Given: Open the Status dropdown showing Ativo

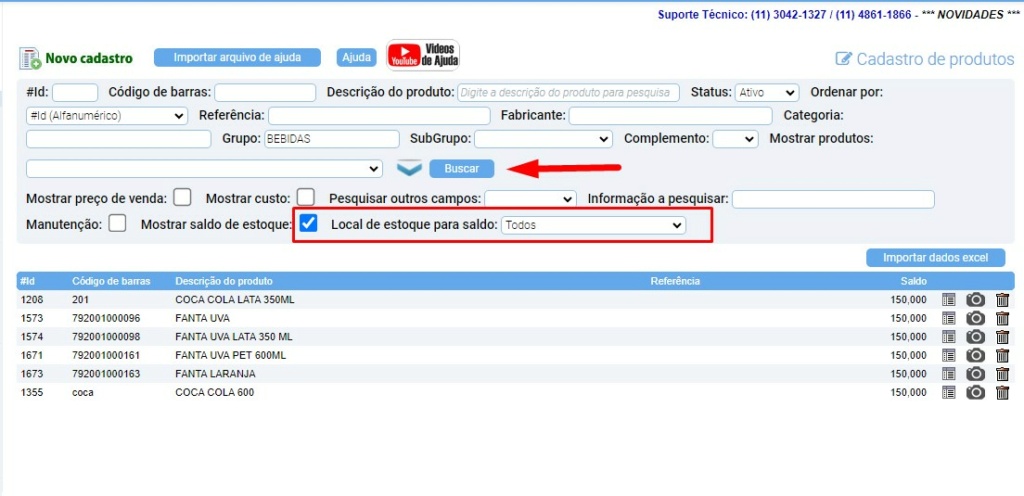Looking at the screenshot, I should click(767, 93).
